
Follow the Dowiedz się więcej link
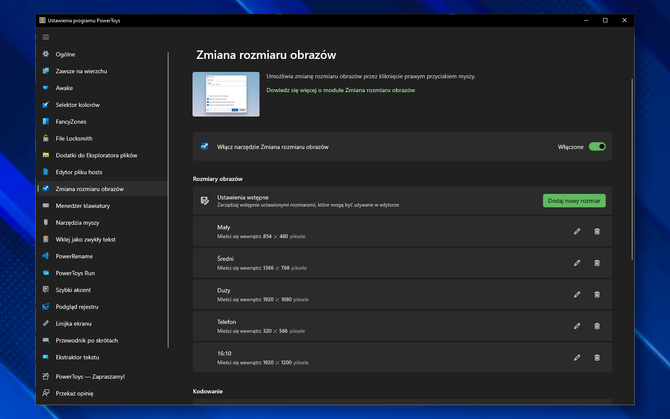click(x=341, y=90)
